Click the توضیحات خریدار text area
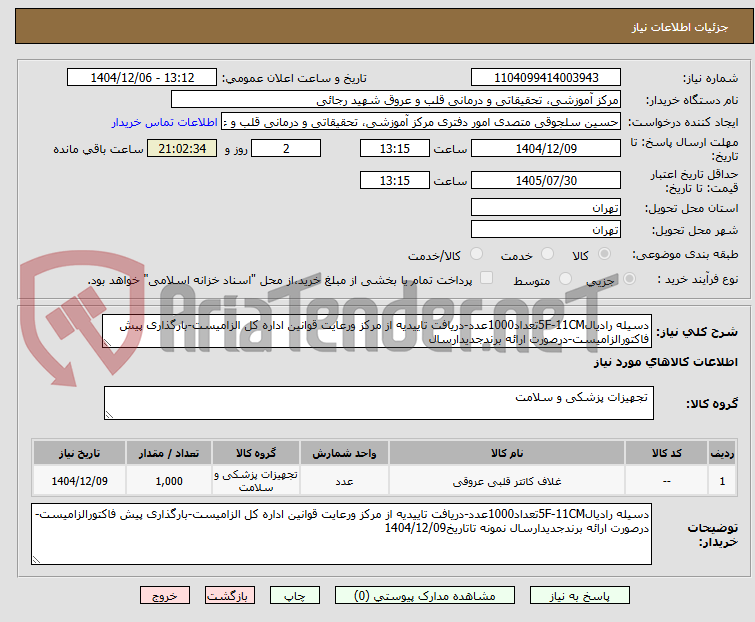755x622 pixels. (x=341, y=534)
